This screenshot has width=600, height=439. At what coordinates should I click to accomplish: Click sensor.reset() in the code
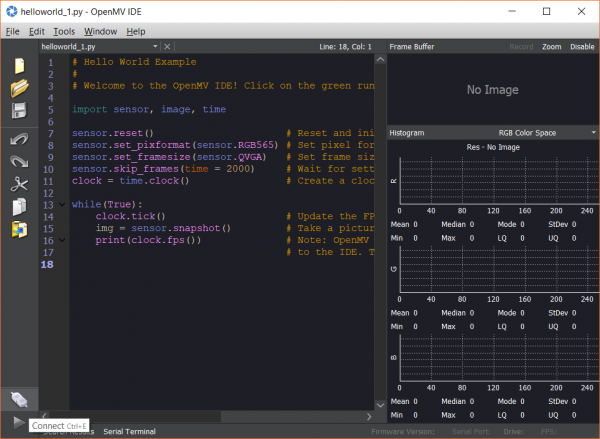[112, 133]
